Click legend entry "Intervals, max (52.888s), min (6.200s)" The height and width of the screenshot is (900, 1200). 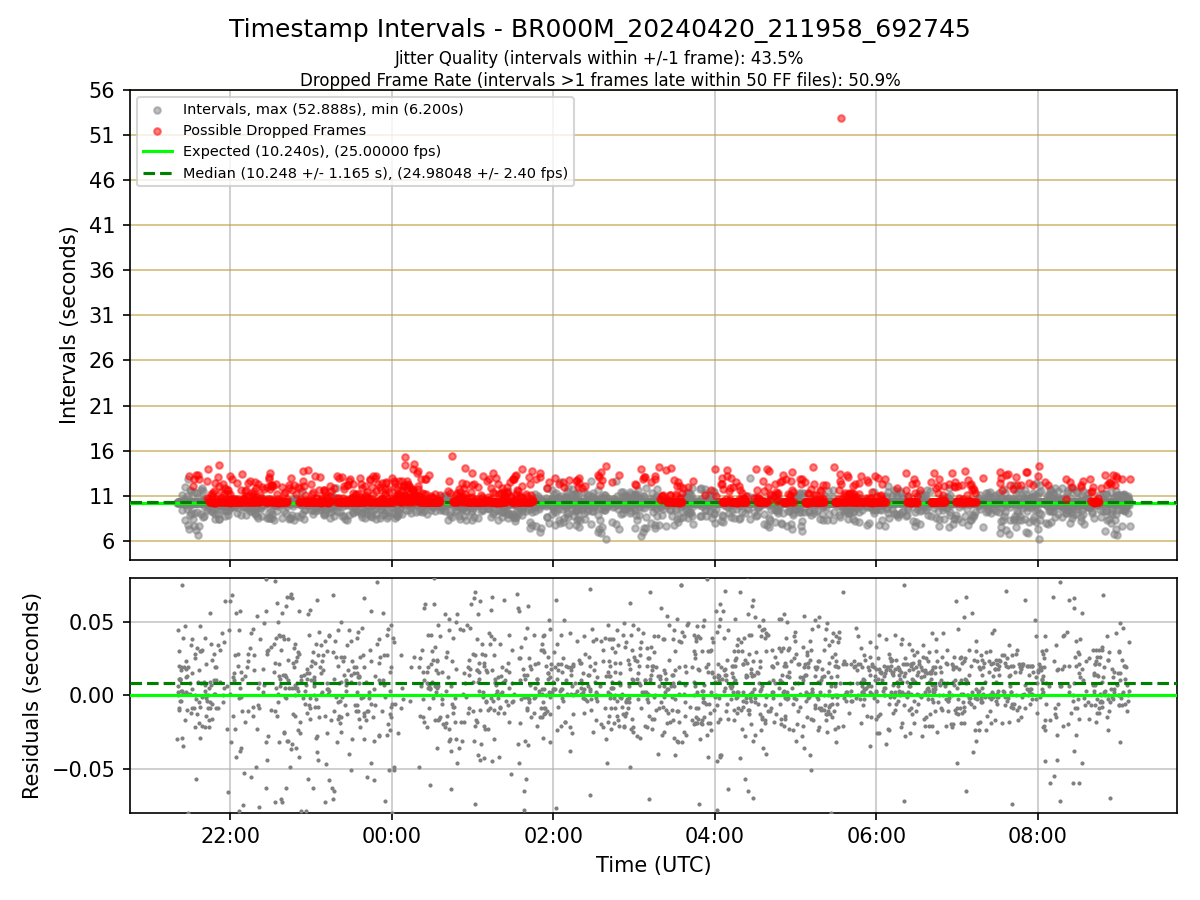323,108
